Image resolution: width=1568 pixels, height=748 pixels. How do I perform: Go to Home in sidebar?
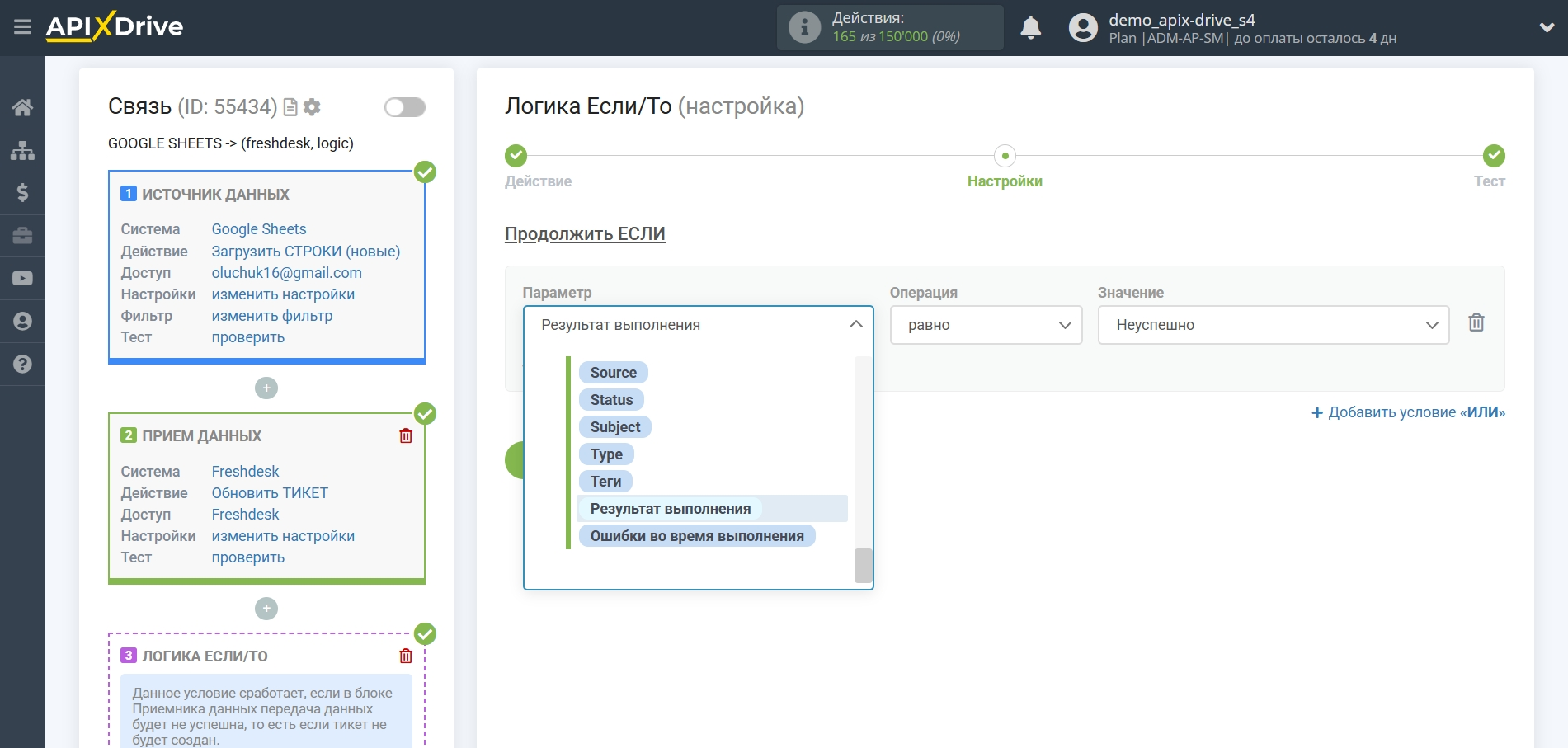22,107
